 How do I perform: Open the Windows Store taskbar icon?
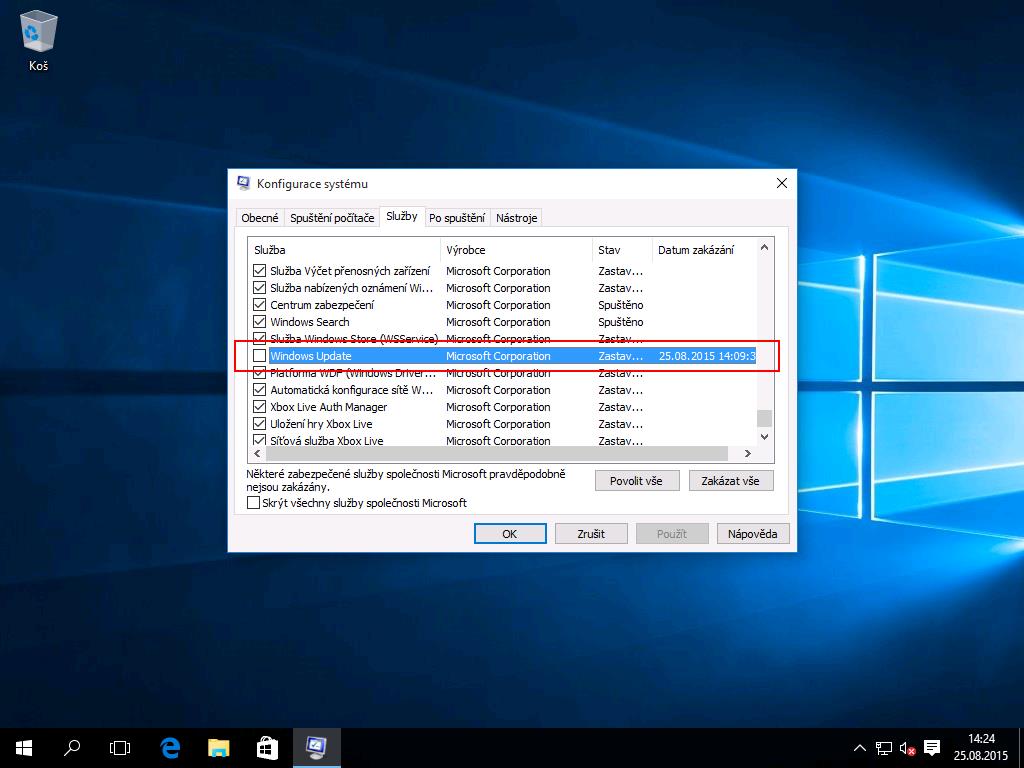[x=267, y=747]
